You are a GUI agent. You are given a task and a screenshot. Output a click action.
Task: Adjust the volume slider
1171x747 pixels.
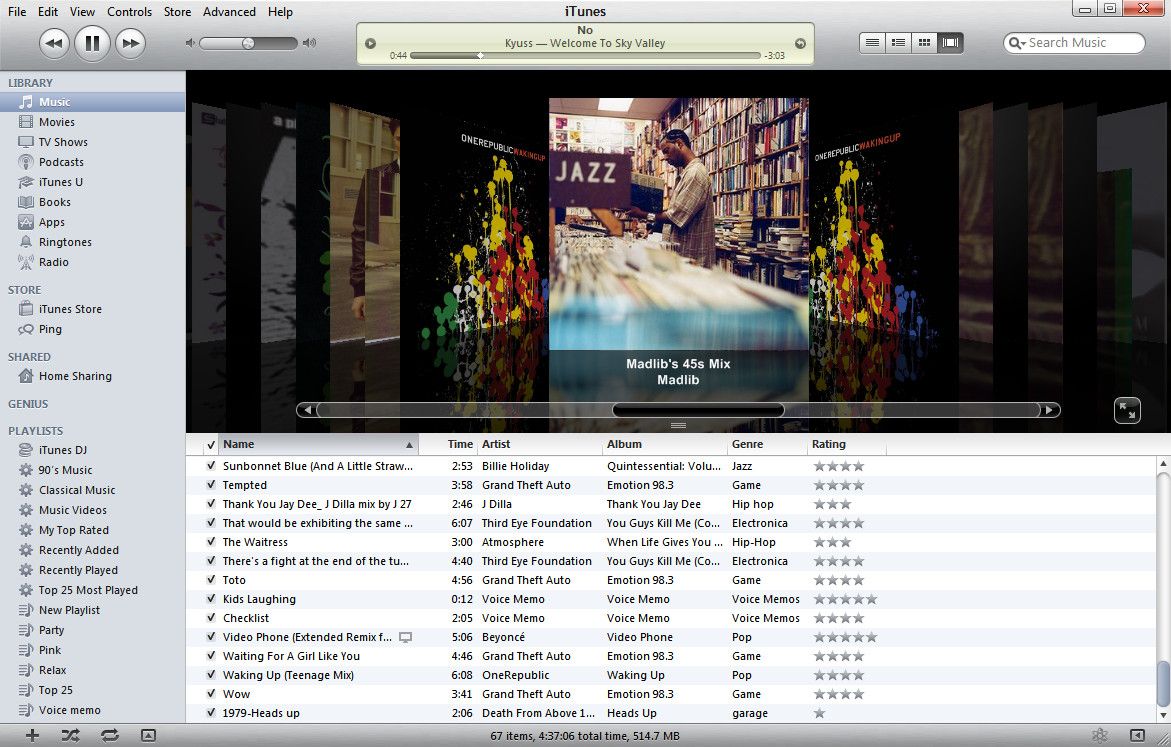click(247, 42)
